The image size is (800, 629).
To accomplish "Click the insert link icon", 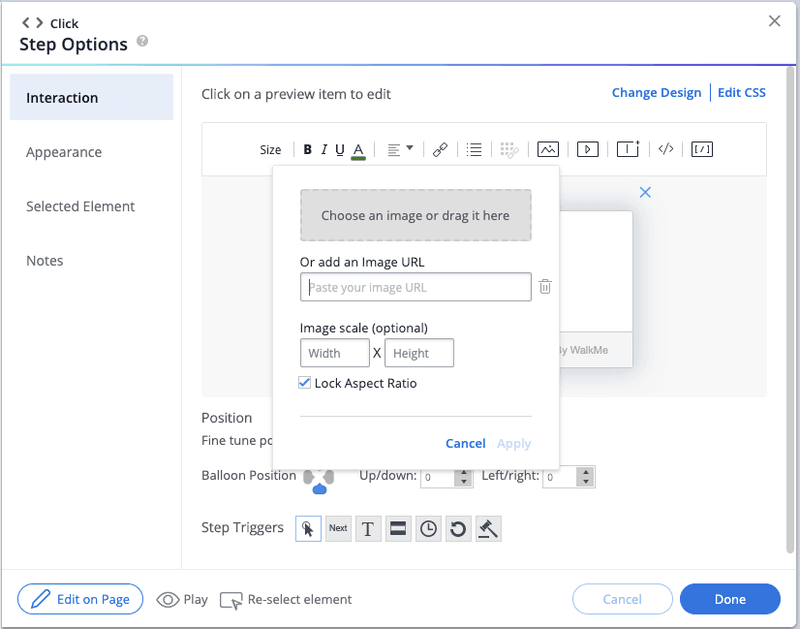I will [x=440, y=150].
